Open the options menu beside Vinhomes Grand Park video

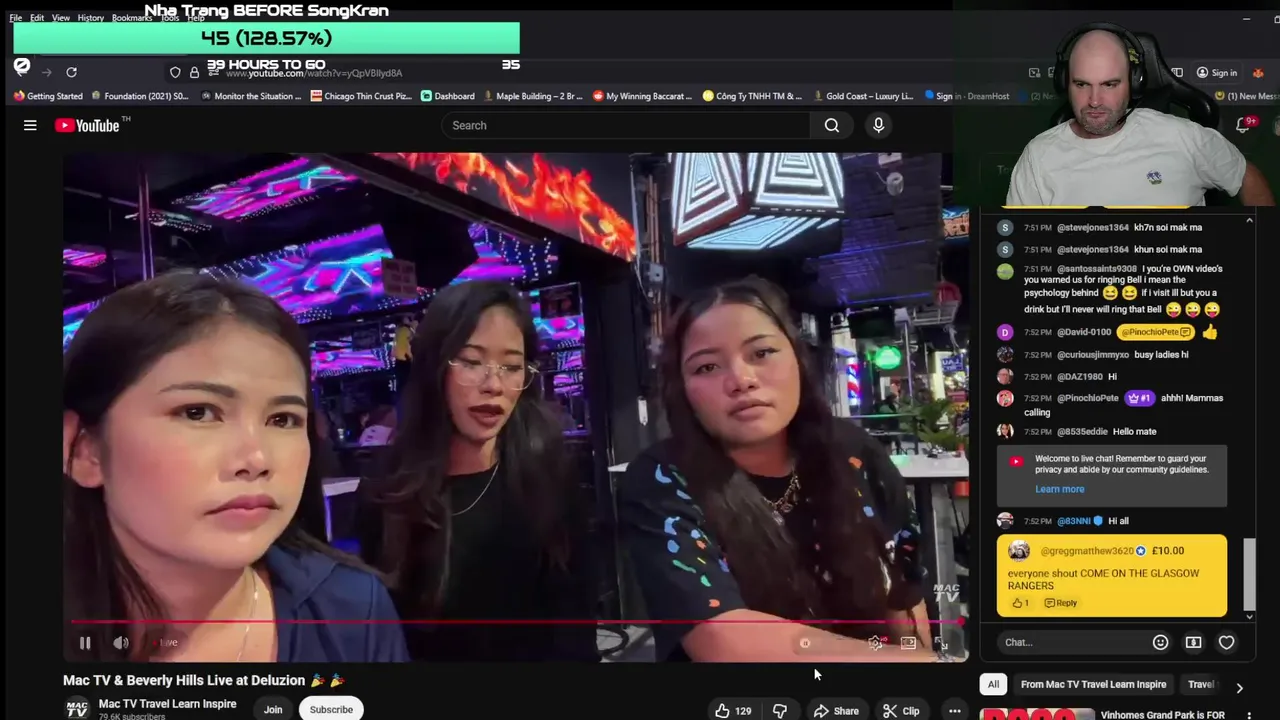[x=1249, y=715]
